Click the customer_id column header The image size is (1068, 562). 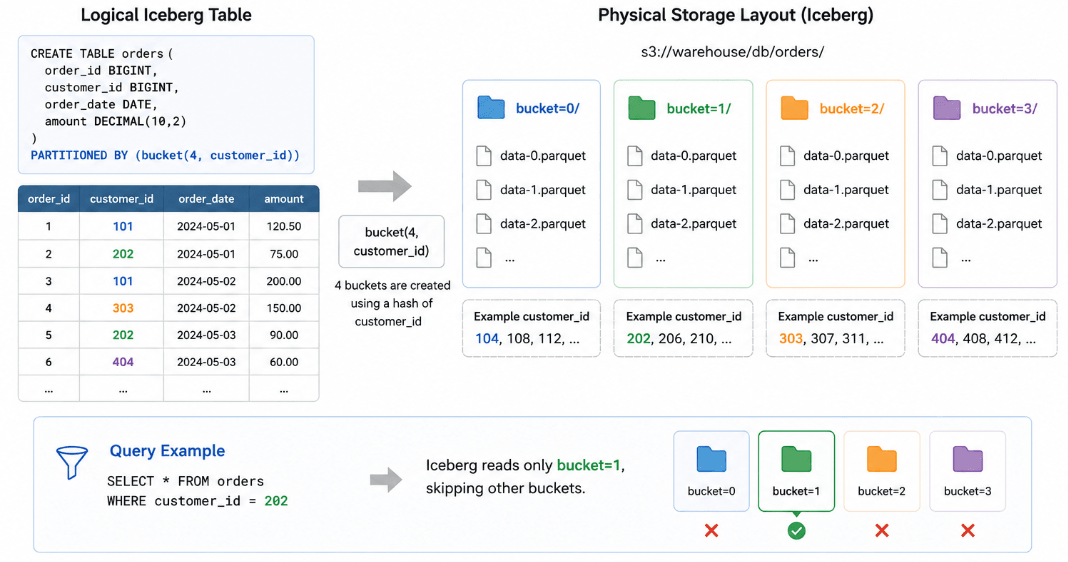coord(122,199)
